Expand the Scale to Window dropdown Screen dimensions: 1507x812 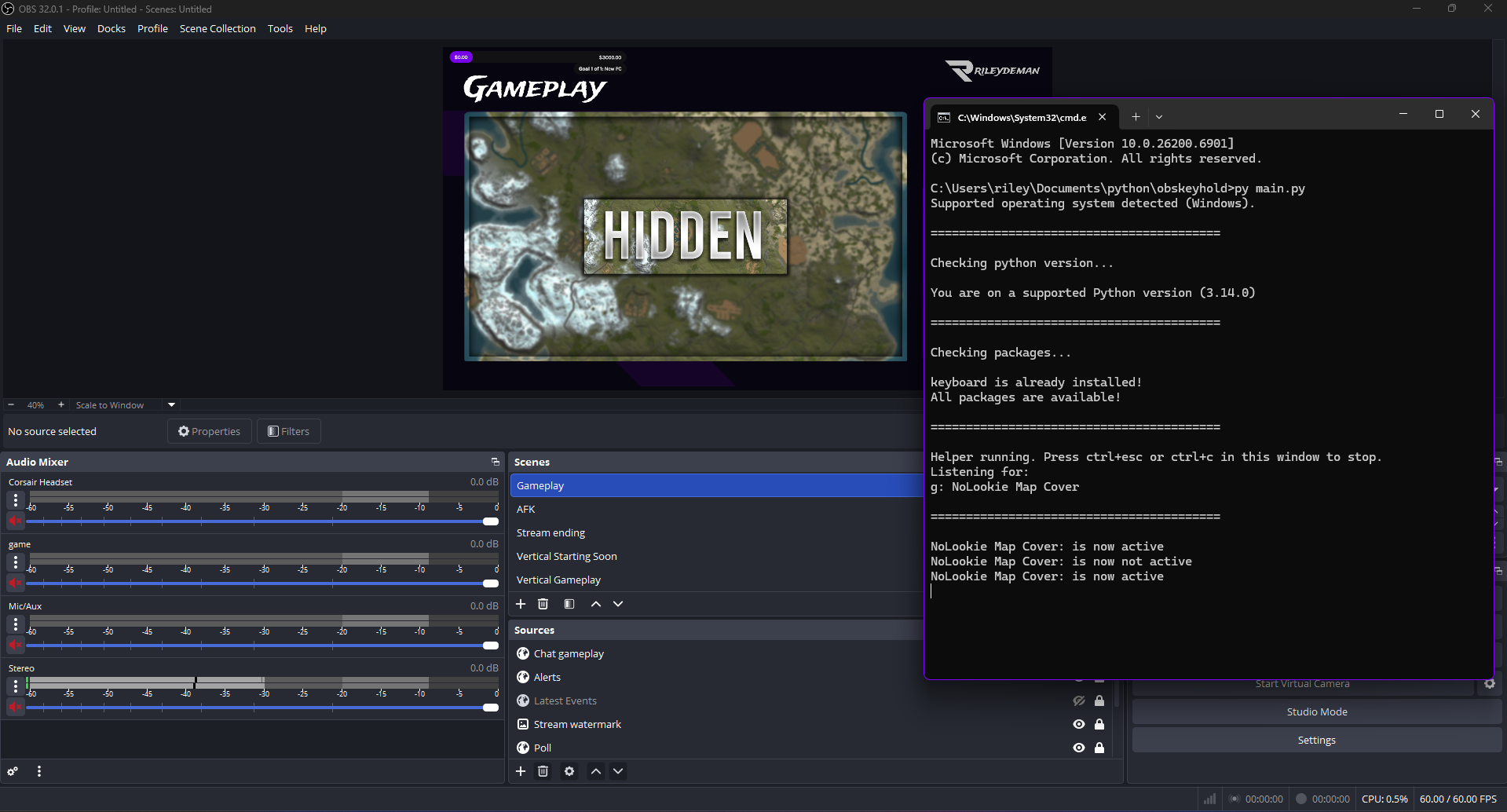pos(171,405)
